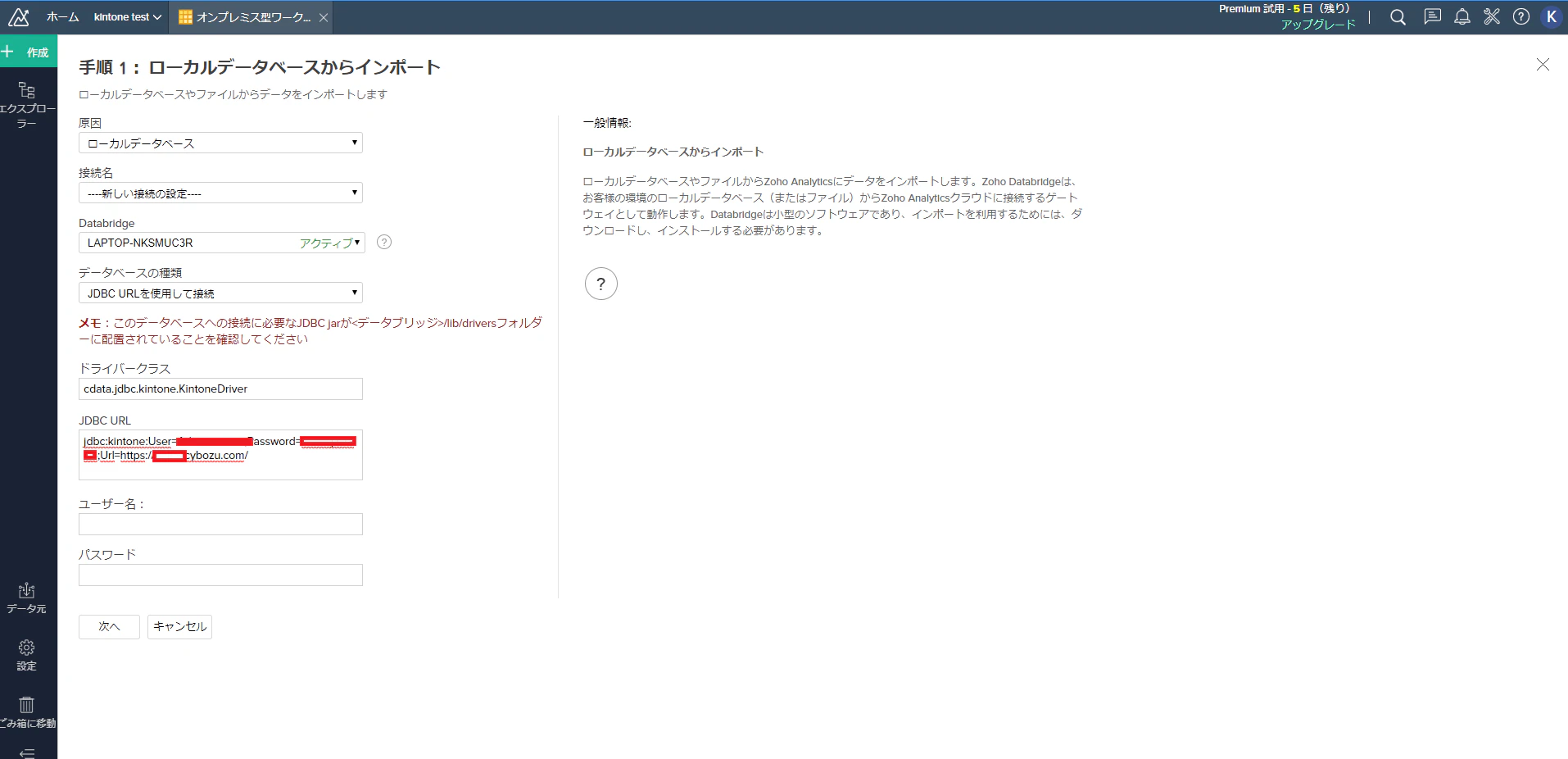This screenshot has width=1568, height=759.
Task: Click the green 作成 create button
Action: (x=29, y=52)
